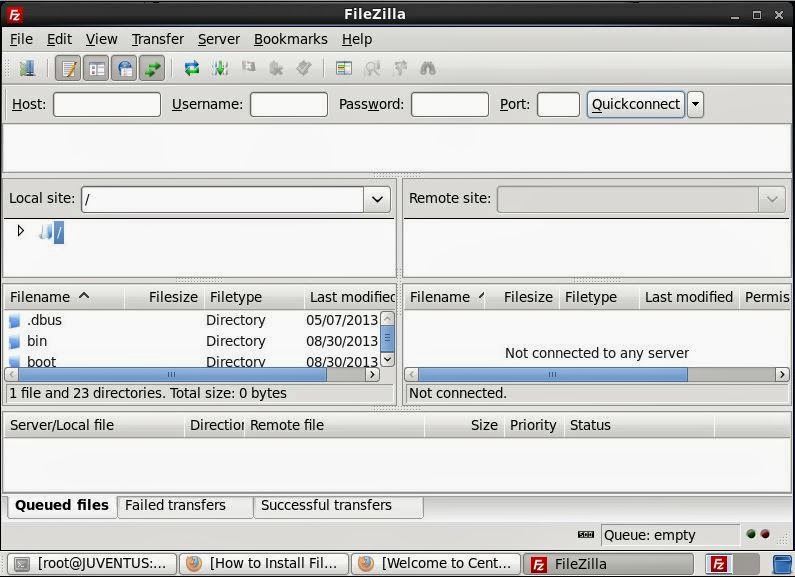Screen dimensions: 795x577
Task: Open the directory listing filters icon
Action: pos(344,68)
